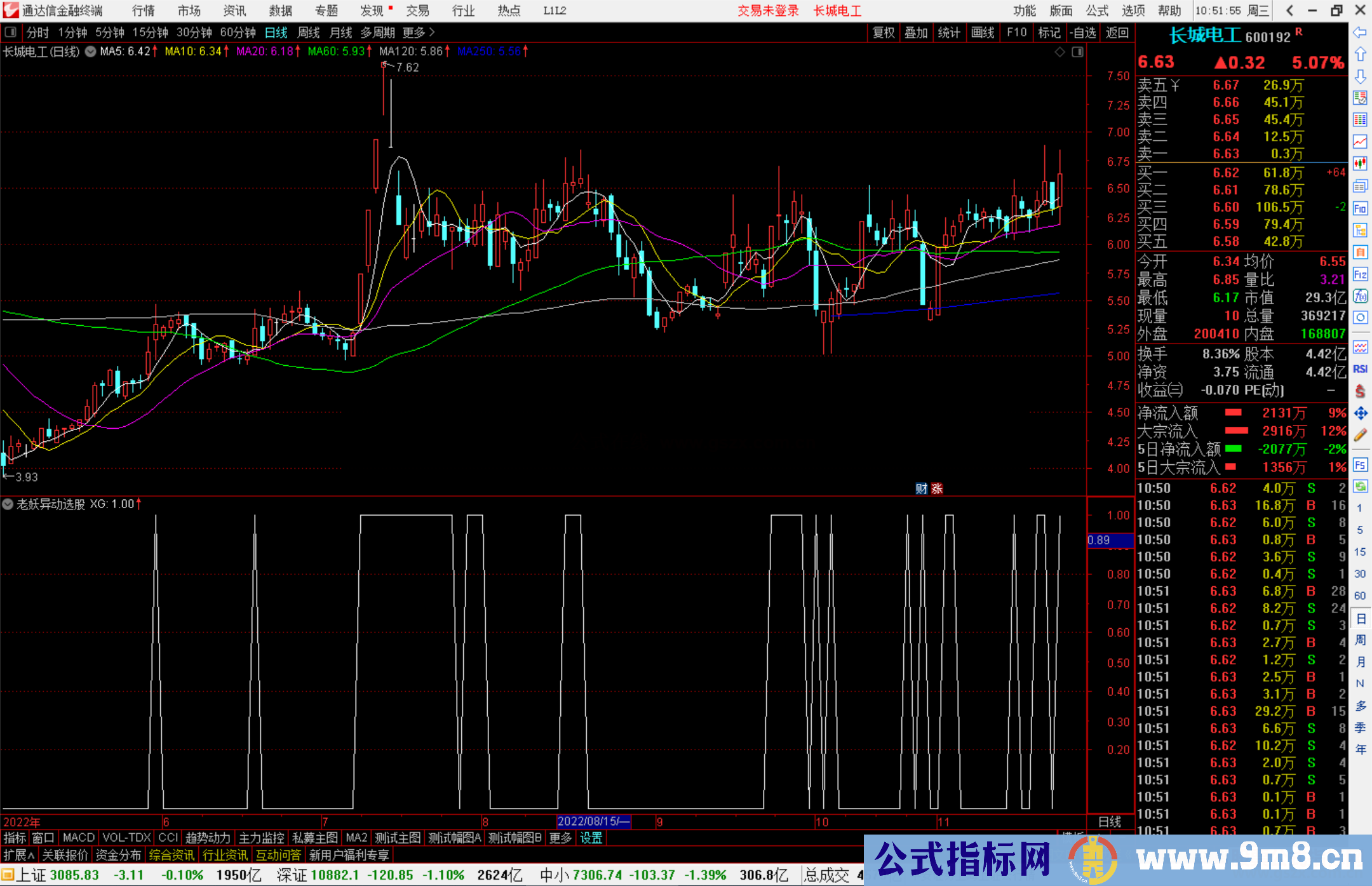Toggle the left panel icon beside 分时
Image resolution: width=1372 pixels, height=886 pixels.
(11, 32)
